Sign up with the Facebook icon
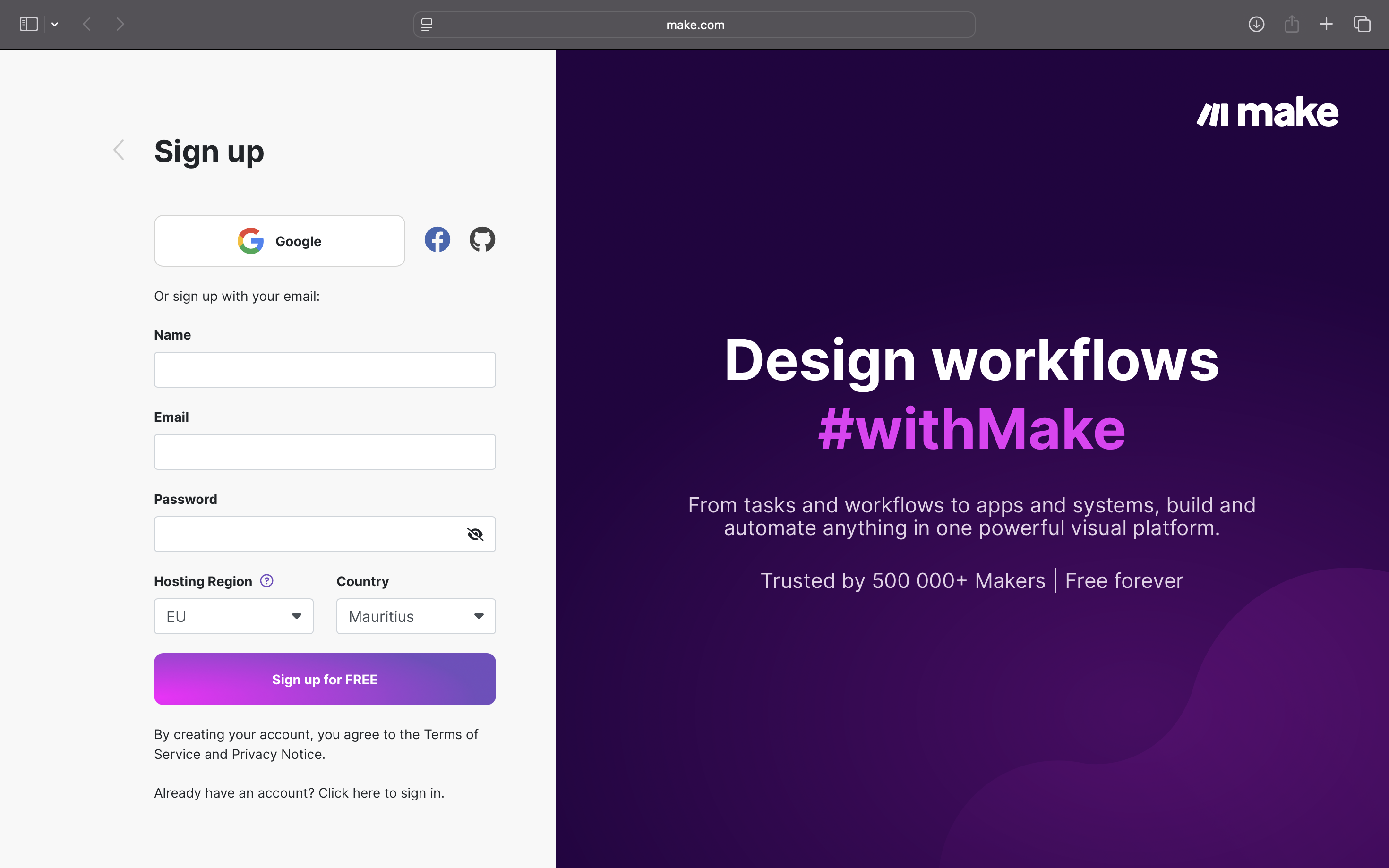The height and width of the screenshot is (868, 1389). pos(437,240)
